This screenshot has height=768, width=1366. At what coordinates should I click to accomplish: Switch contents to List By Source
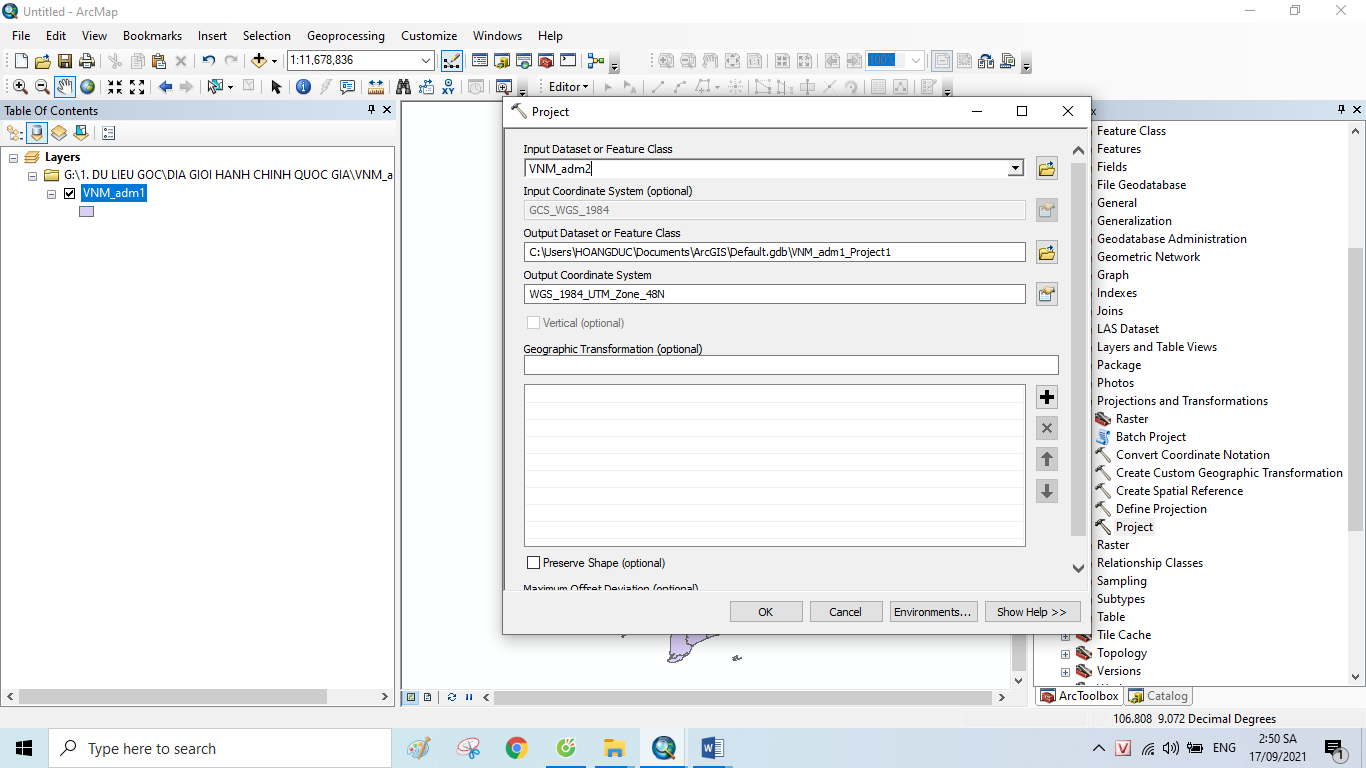[x=37, y=132]
